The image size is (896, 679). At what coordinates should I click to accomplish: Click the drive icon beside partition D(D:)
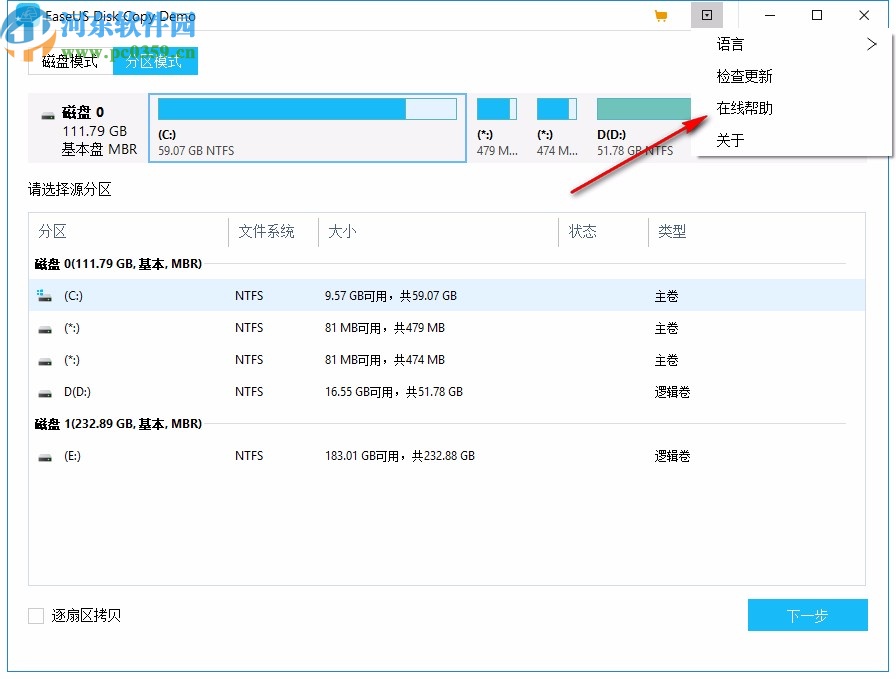coord(44,391)
